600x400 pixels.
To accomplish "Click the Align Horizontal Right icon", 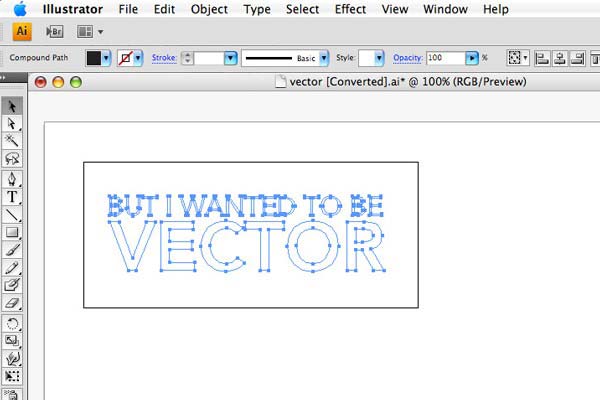I will point(577,58).
